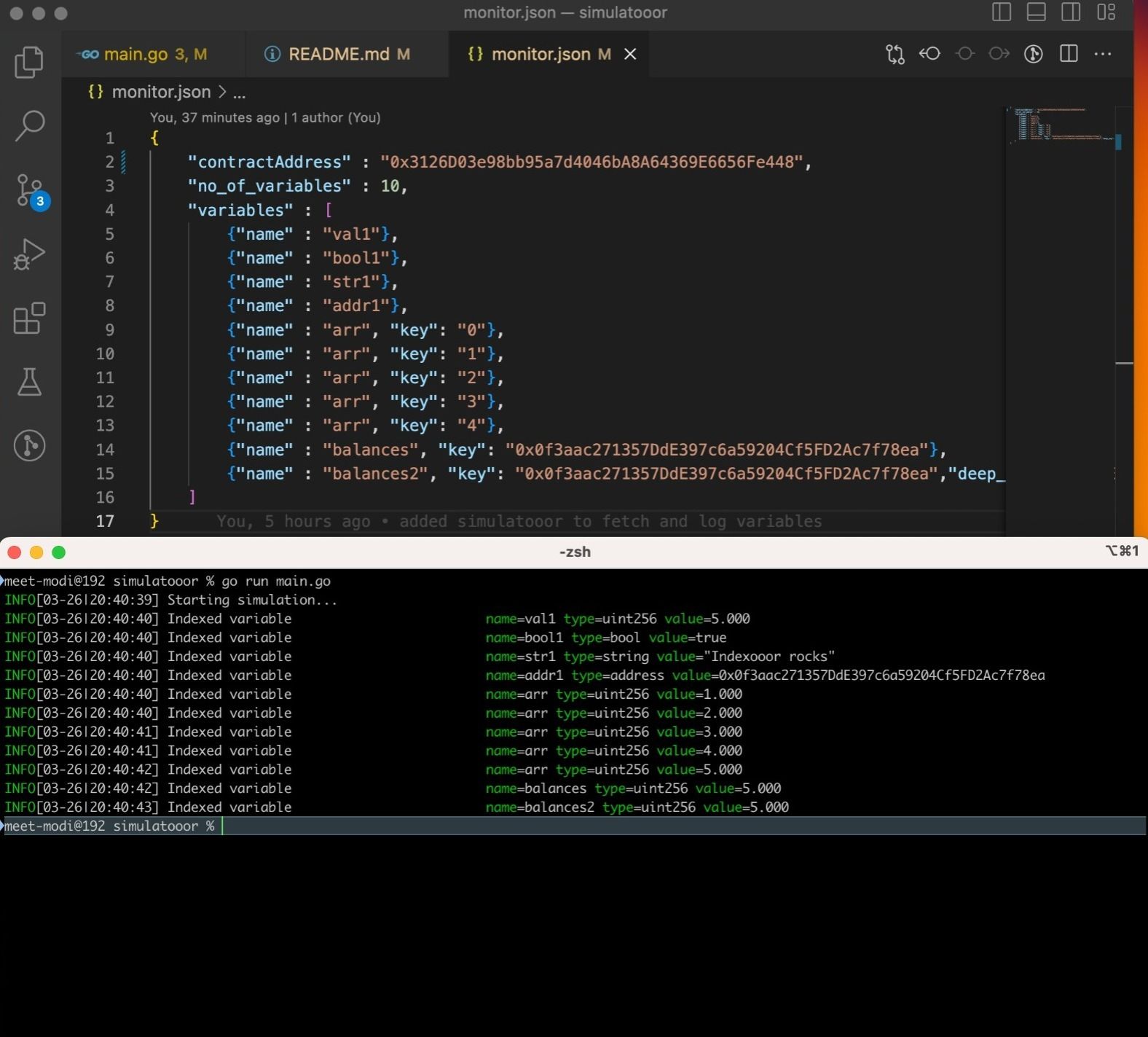Minimize the terminal window with yellow button
This screenshot has width=1148, height=1037.
point(36,552)
